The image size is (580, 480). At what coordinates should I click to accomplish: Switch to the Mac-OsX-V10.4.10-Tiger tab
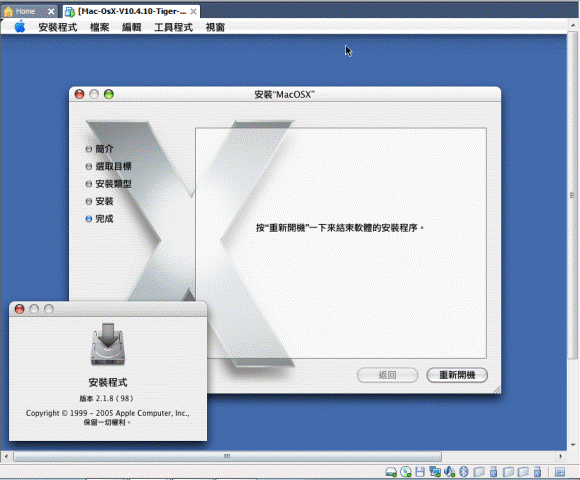[x=131, y=11]
